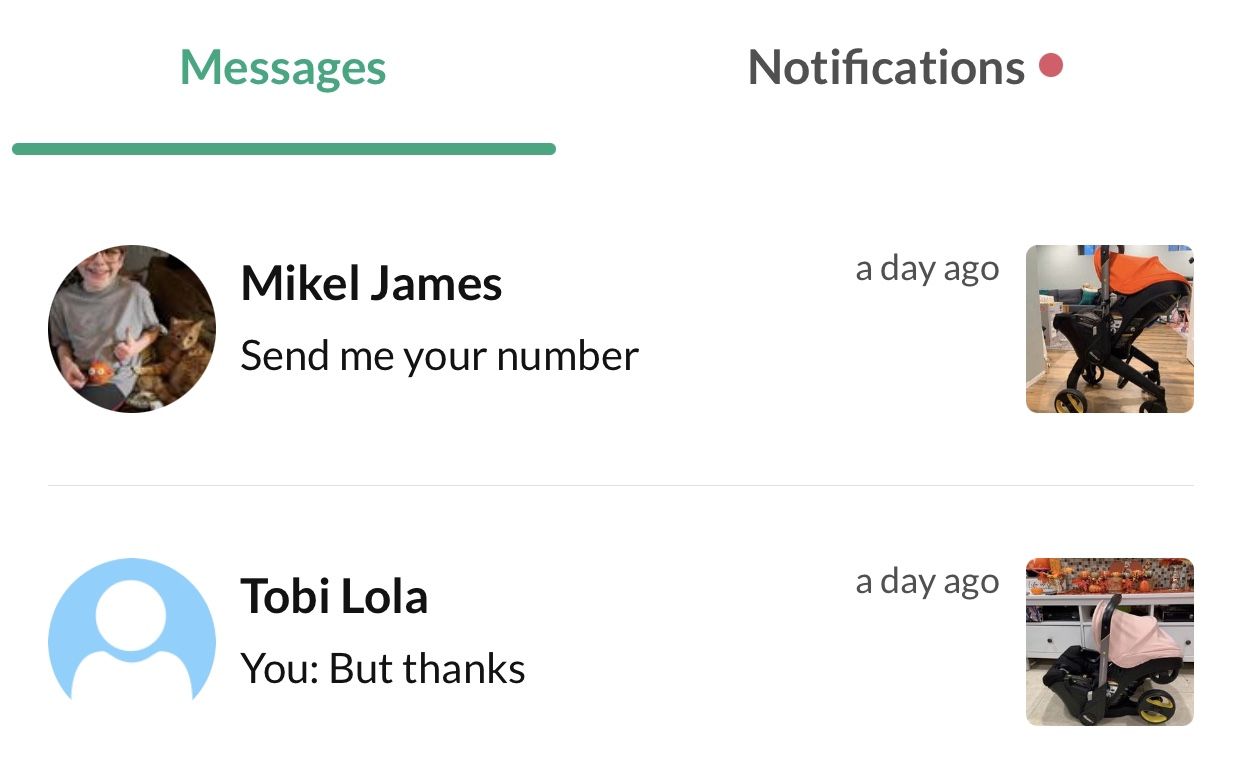Tap the divider line between the two conversations

621,486
